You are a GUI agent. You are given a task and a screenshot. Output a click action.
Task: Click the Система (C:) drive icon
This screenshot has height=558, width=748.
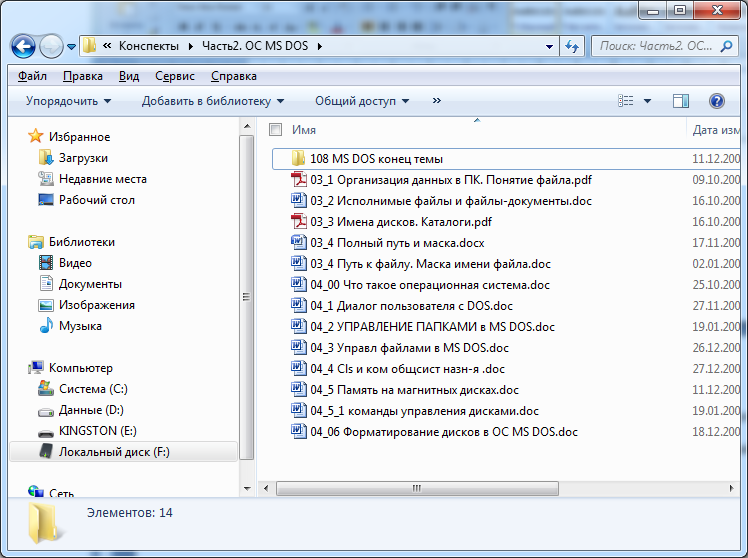click(46, 388)
